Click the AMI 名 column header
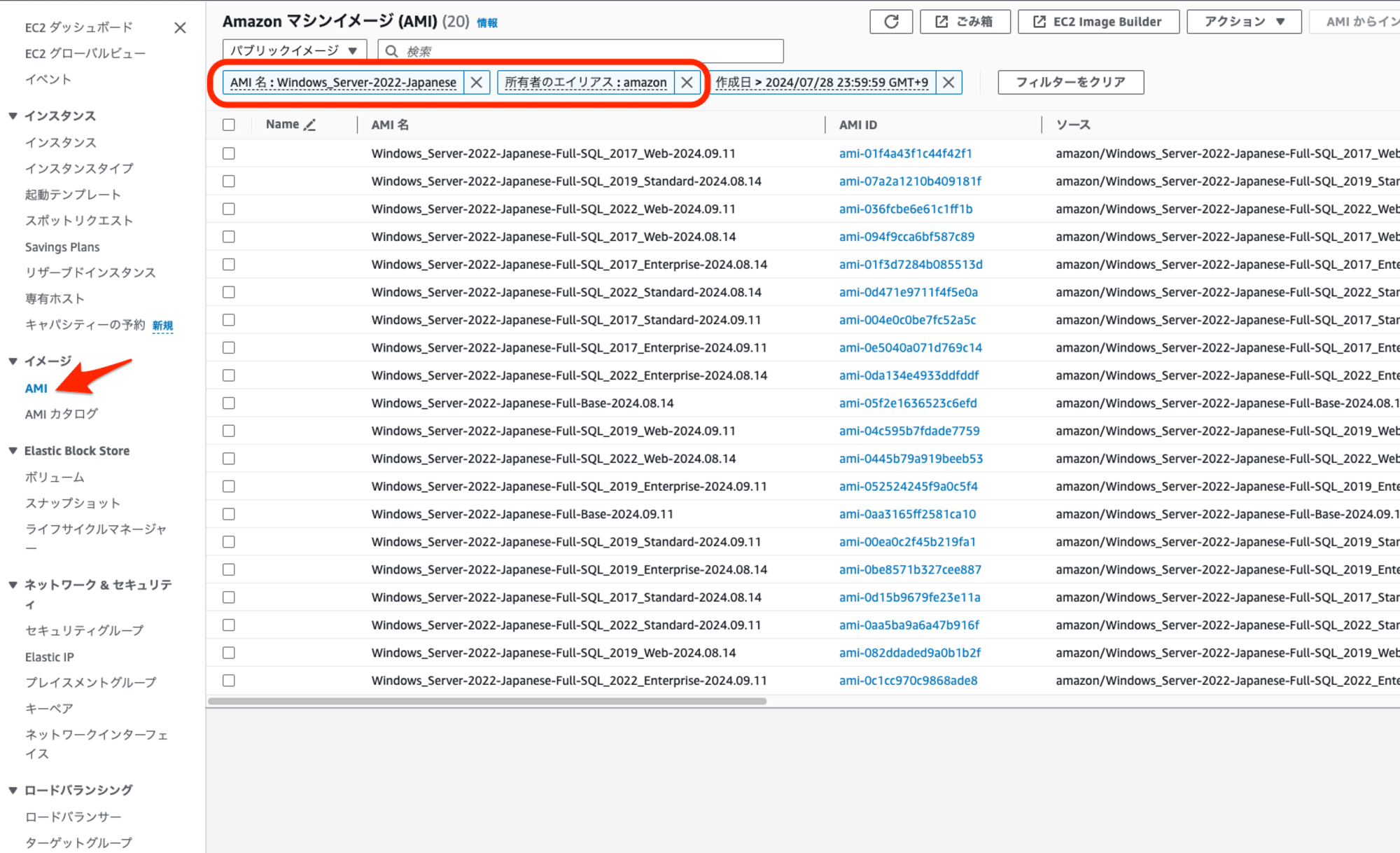 [390, 125]
